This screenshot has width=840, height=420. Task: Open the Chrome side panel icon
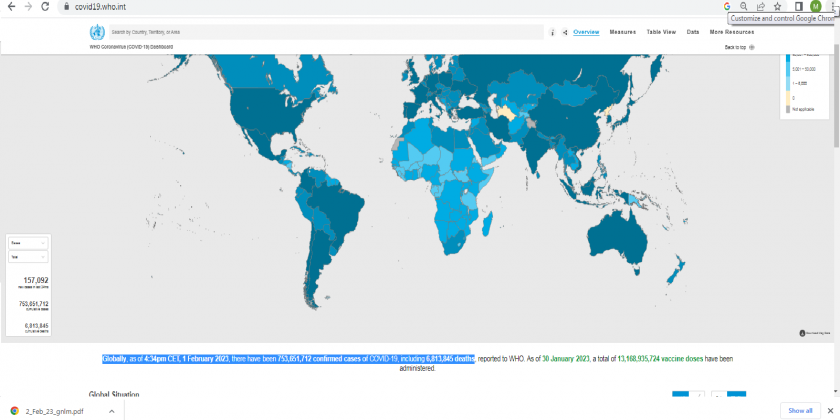[x=798, y=6]
